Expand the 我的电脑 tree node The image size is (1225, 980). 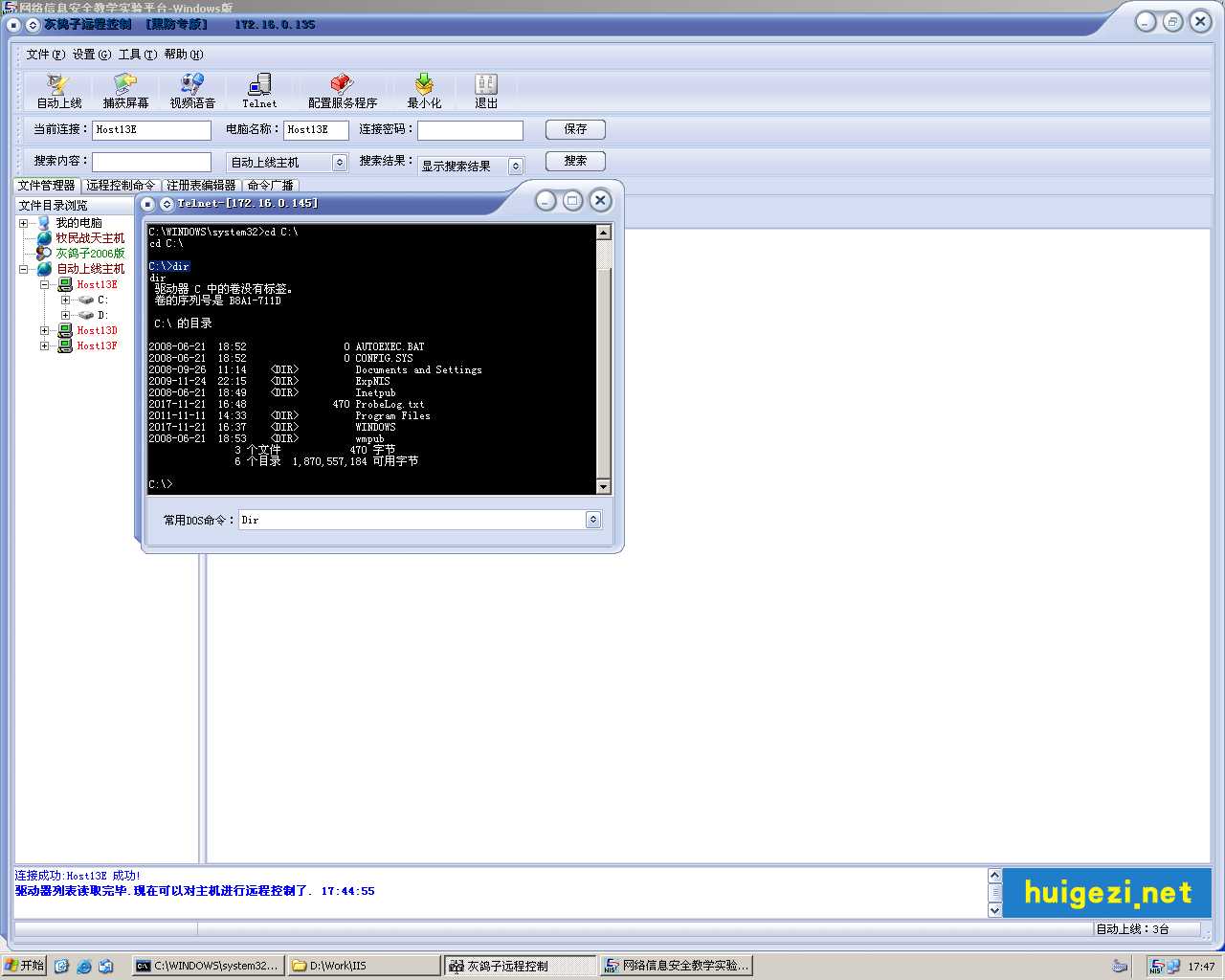click(x=24, y=223)
